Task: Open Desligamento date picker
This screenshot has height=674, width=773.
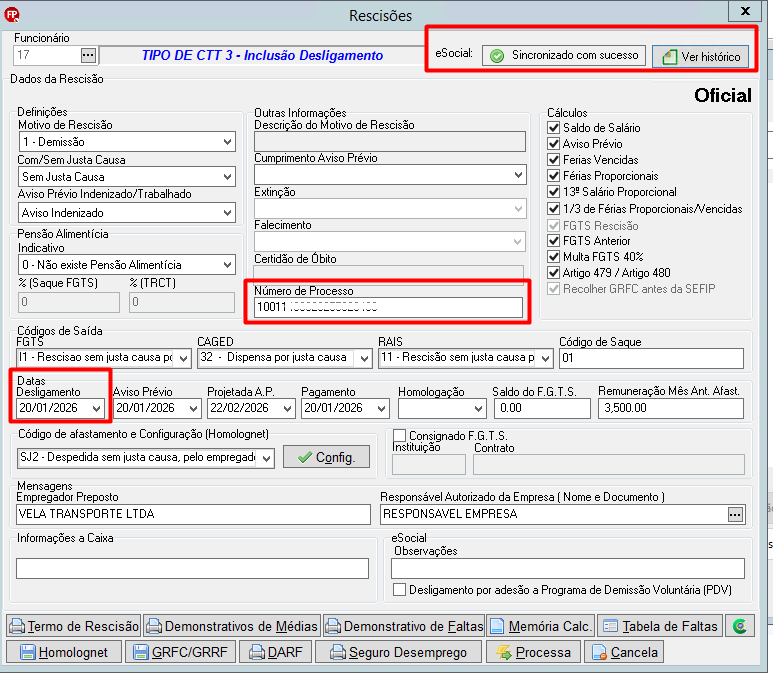Action: coord(96,409)
